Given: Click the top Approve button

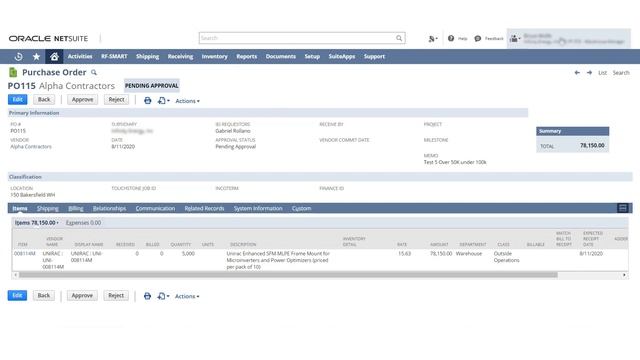Looking at the screenshot, I should [82, 100].
